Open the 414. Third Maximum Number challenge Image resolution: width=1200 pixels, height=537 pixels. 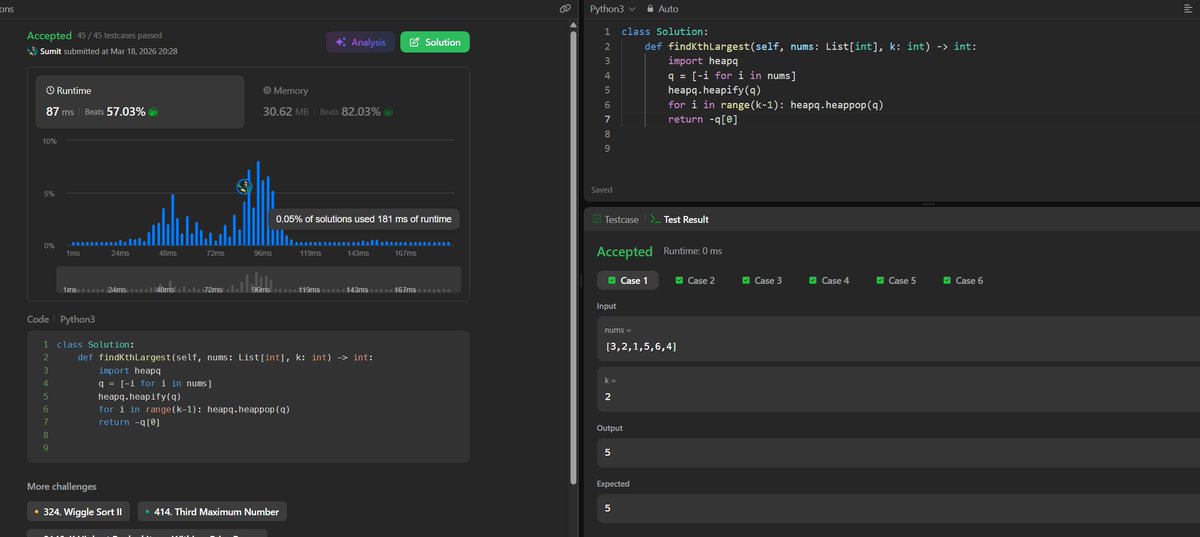tap(210, 511)
